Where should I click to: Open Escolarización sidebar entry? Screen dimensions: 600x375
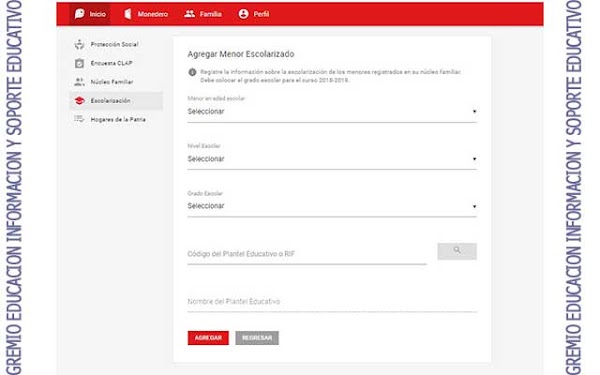(116, 101)
